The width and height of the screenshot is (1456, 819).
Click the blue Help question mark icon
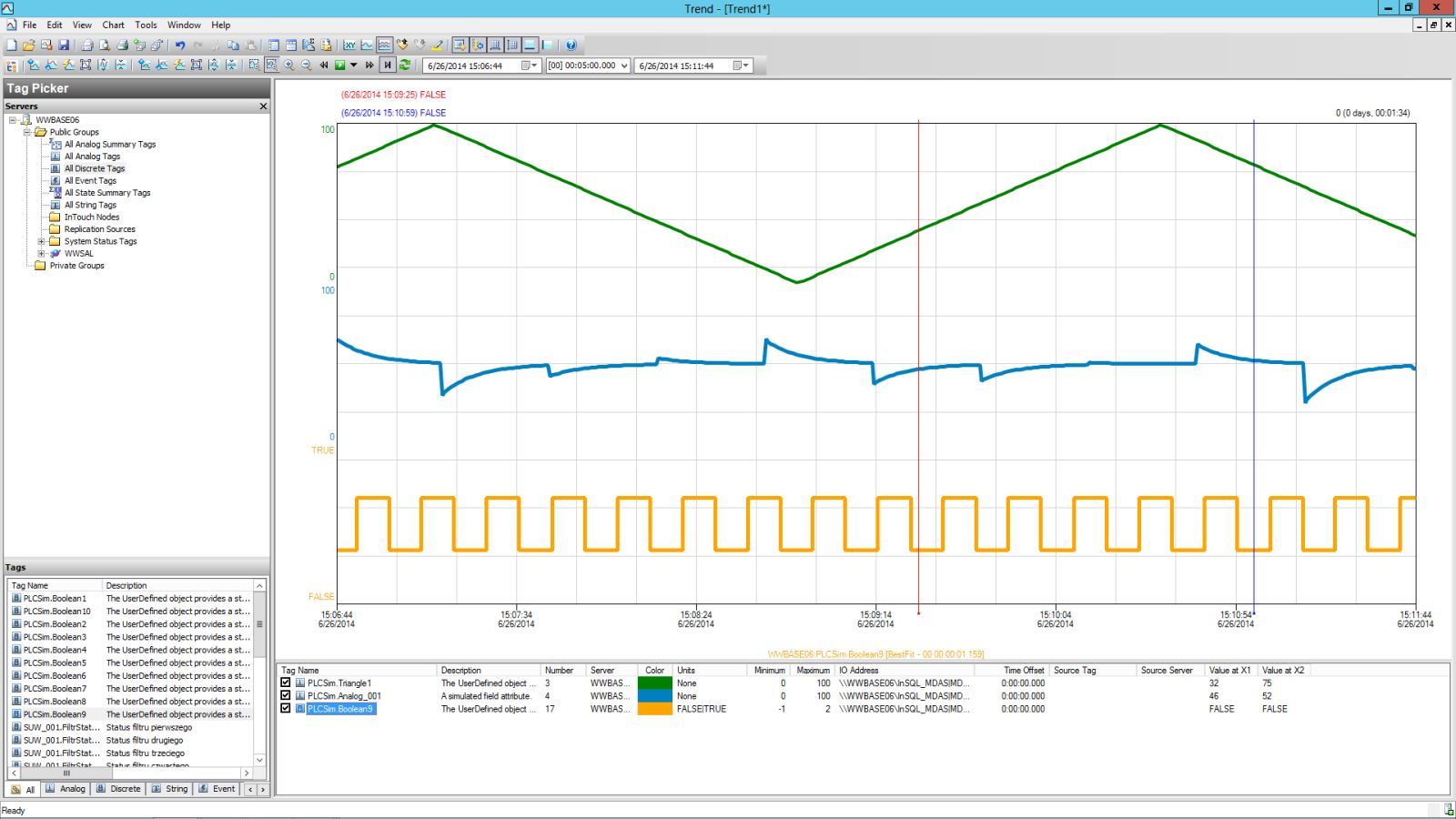pos(571,45)
